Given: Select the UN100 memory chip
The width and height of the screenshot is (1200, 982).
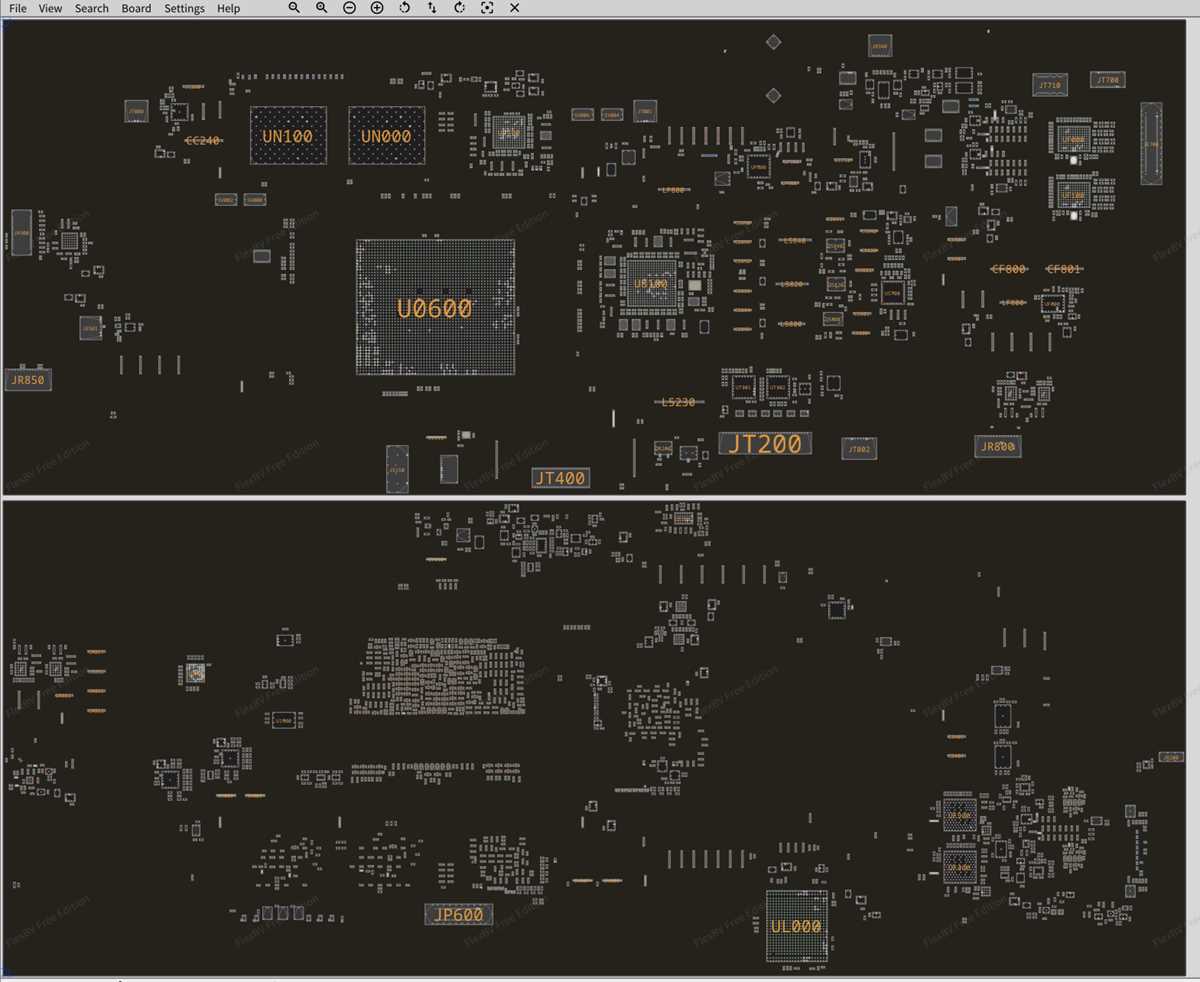Looking at the screenshot, I should tap(288, 135).
